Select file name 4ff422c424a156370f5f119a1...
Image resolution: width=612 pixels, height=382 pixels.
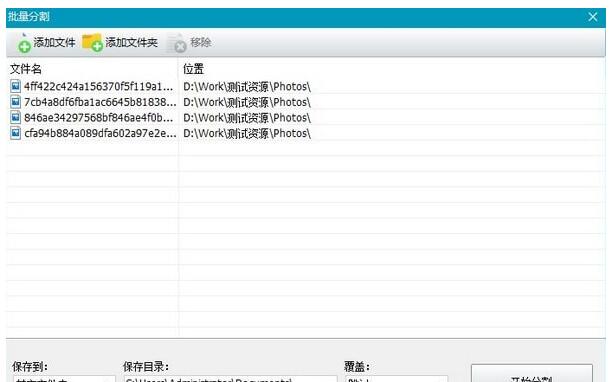(x=98, y=86)
